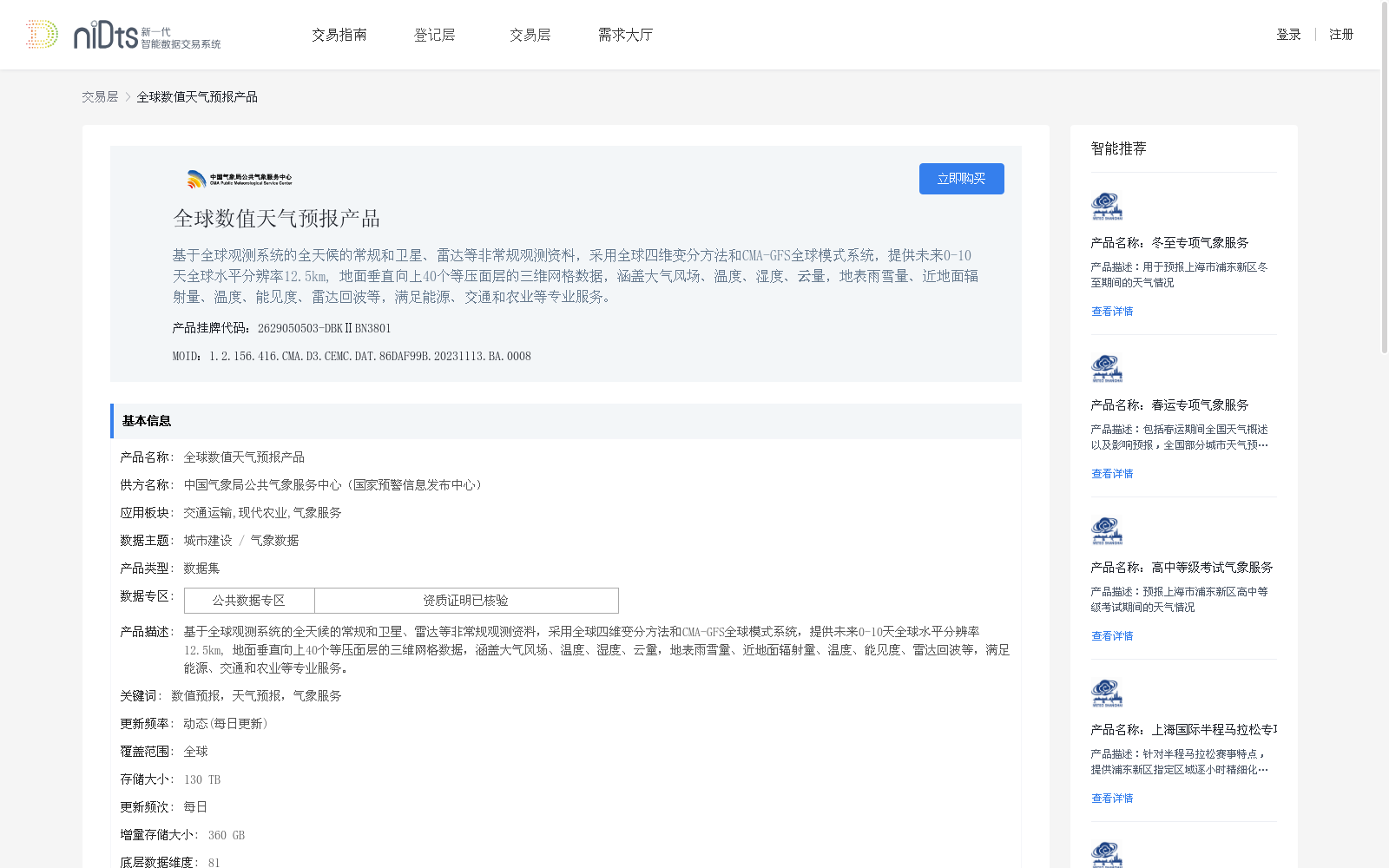Click the 应用板块 value 交通运输,现代农业,气象服务
Image resolution: width=1389 pixels, height=868 pixels.
pyautogui.click(x=262, y=513)
